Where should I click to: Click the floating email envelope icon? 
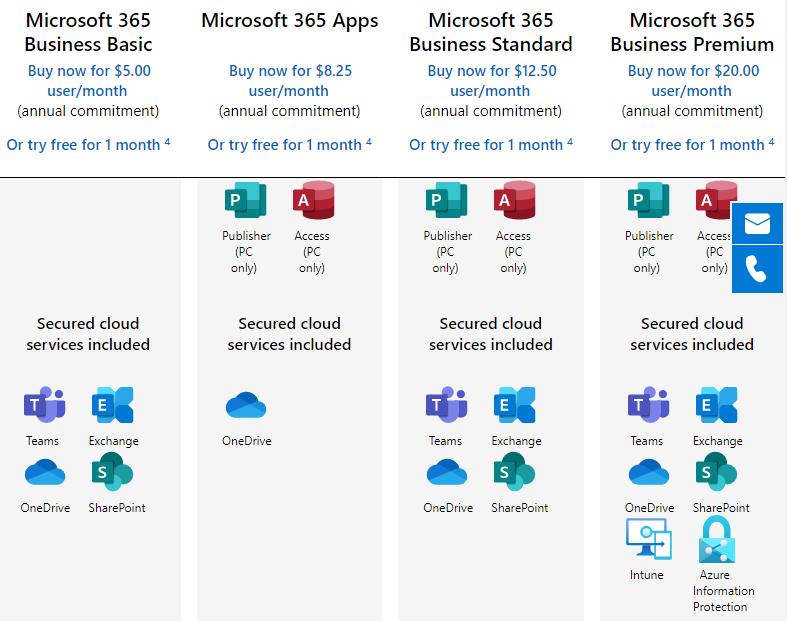pyautogui.click(x=757, y=223)
